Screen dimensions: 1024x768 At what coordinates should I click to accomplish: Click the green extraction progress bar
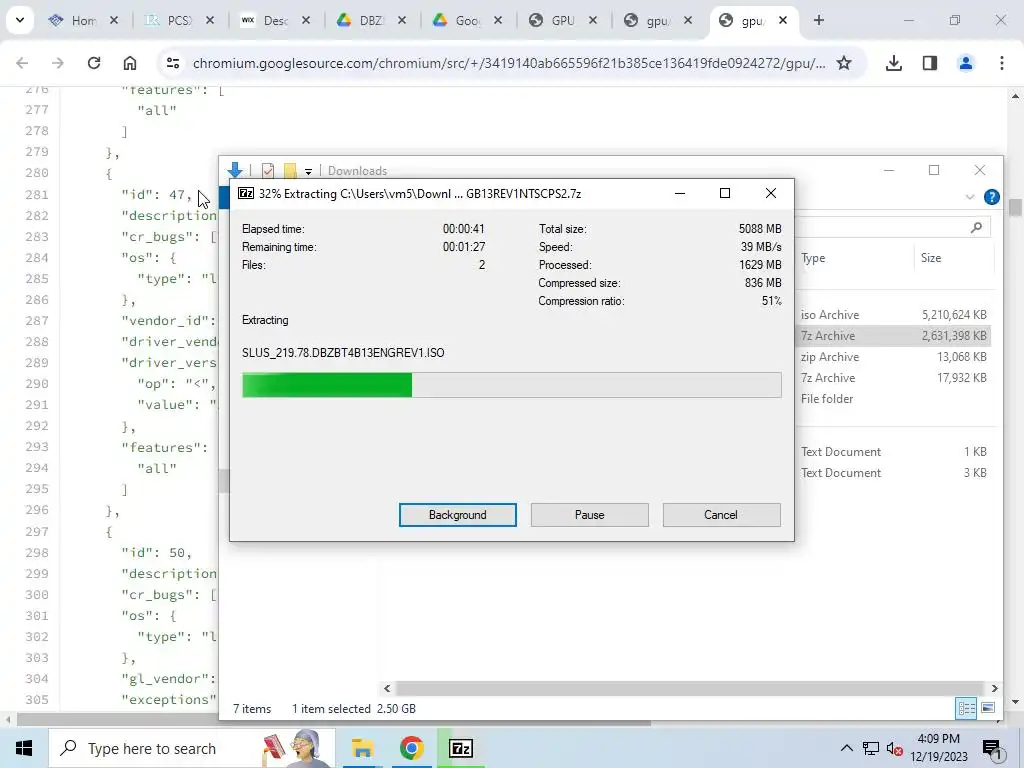[x=511, y=385]
